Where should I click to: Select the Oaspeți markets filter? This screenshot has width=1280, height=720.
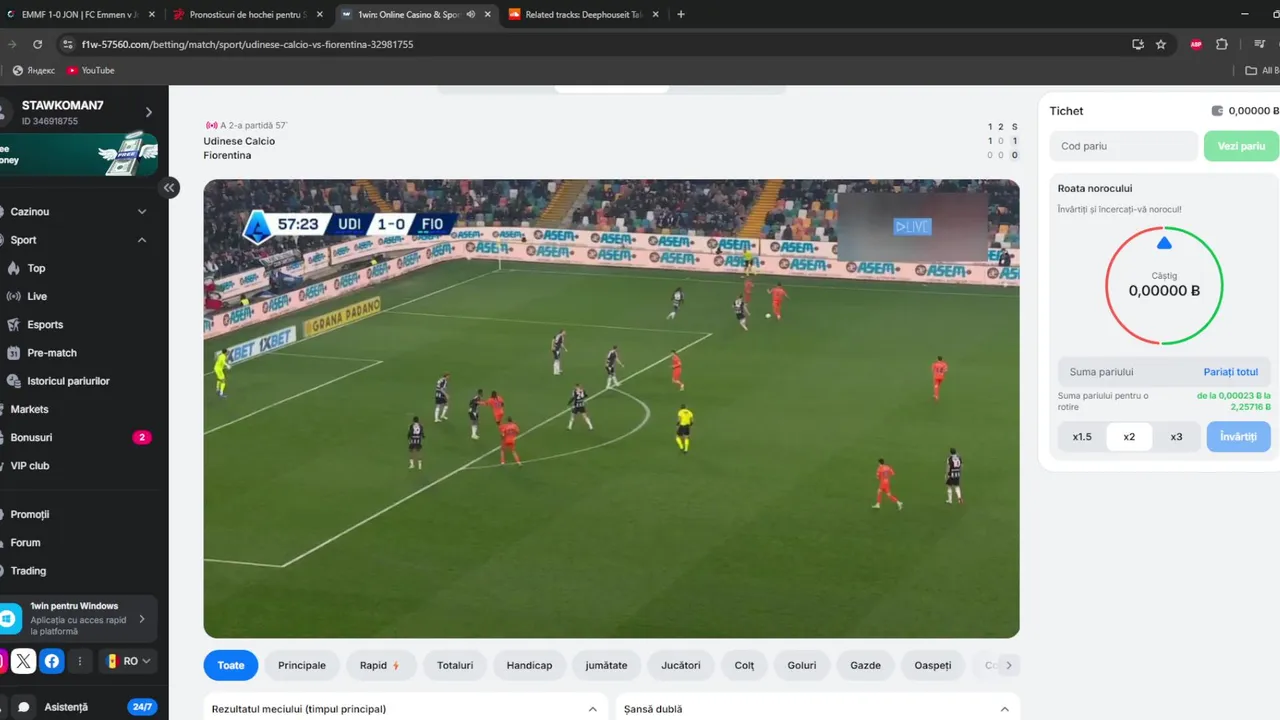(x=933, y=665)
